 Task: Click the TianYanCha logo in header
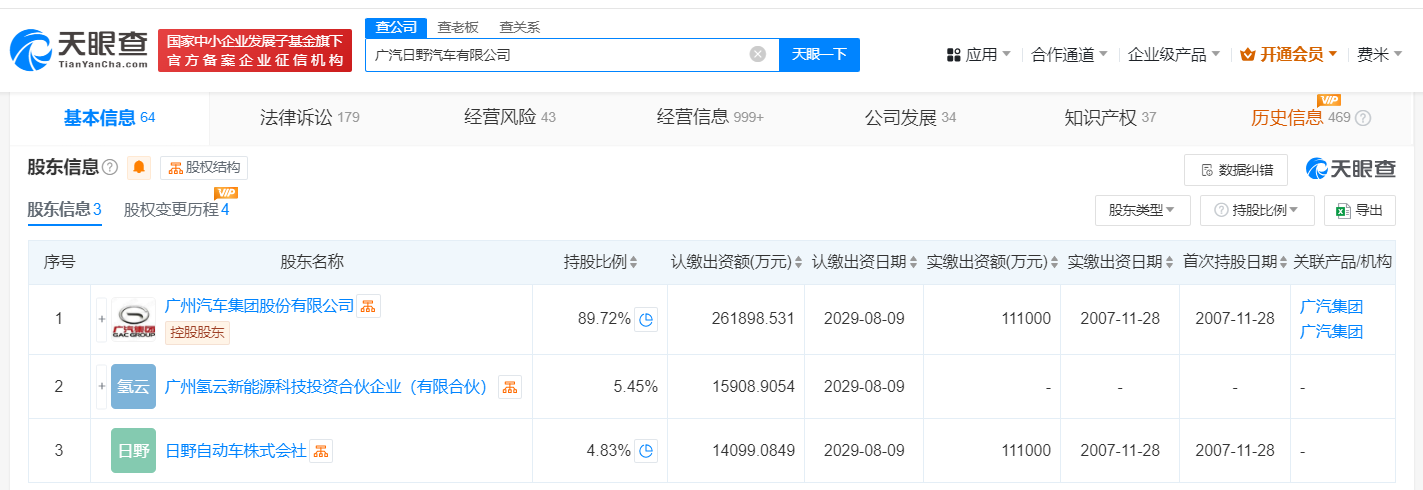(78, 51)
